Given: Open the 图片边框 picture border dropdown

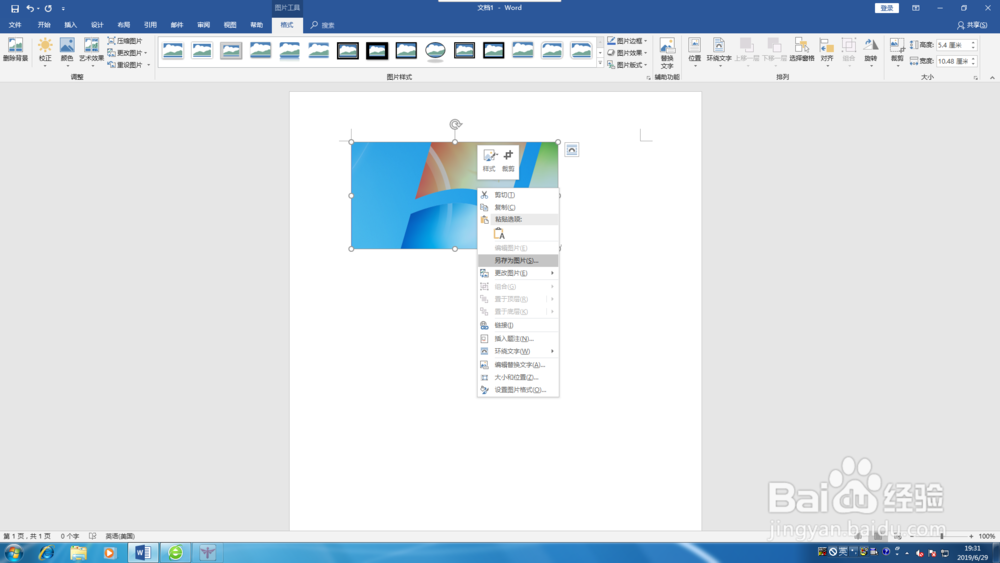Looking at the screenshot, I should 628,41.
